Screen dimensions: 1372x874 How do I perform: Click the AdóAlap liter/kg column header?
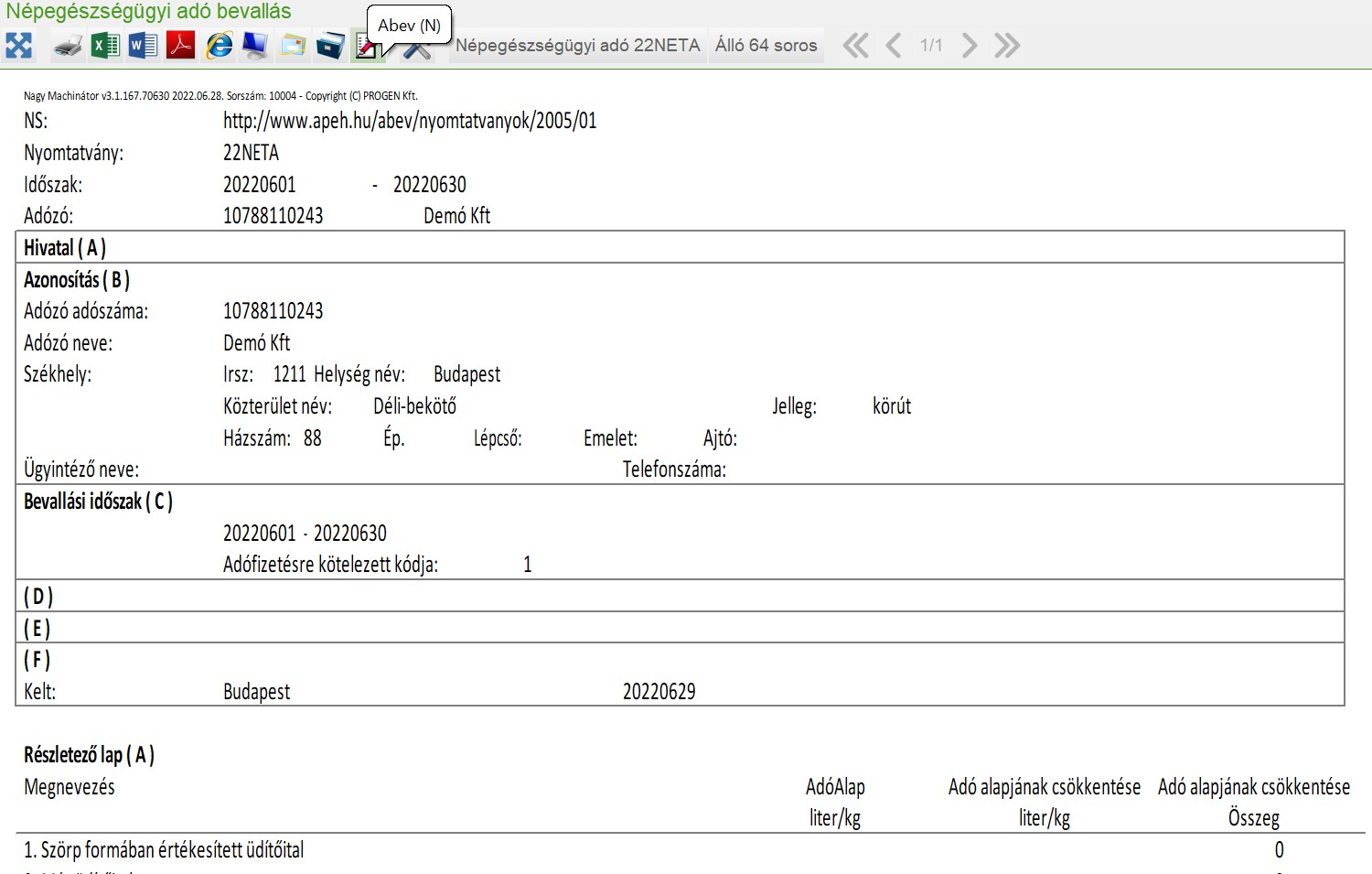(x=835, y=803)
